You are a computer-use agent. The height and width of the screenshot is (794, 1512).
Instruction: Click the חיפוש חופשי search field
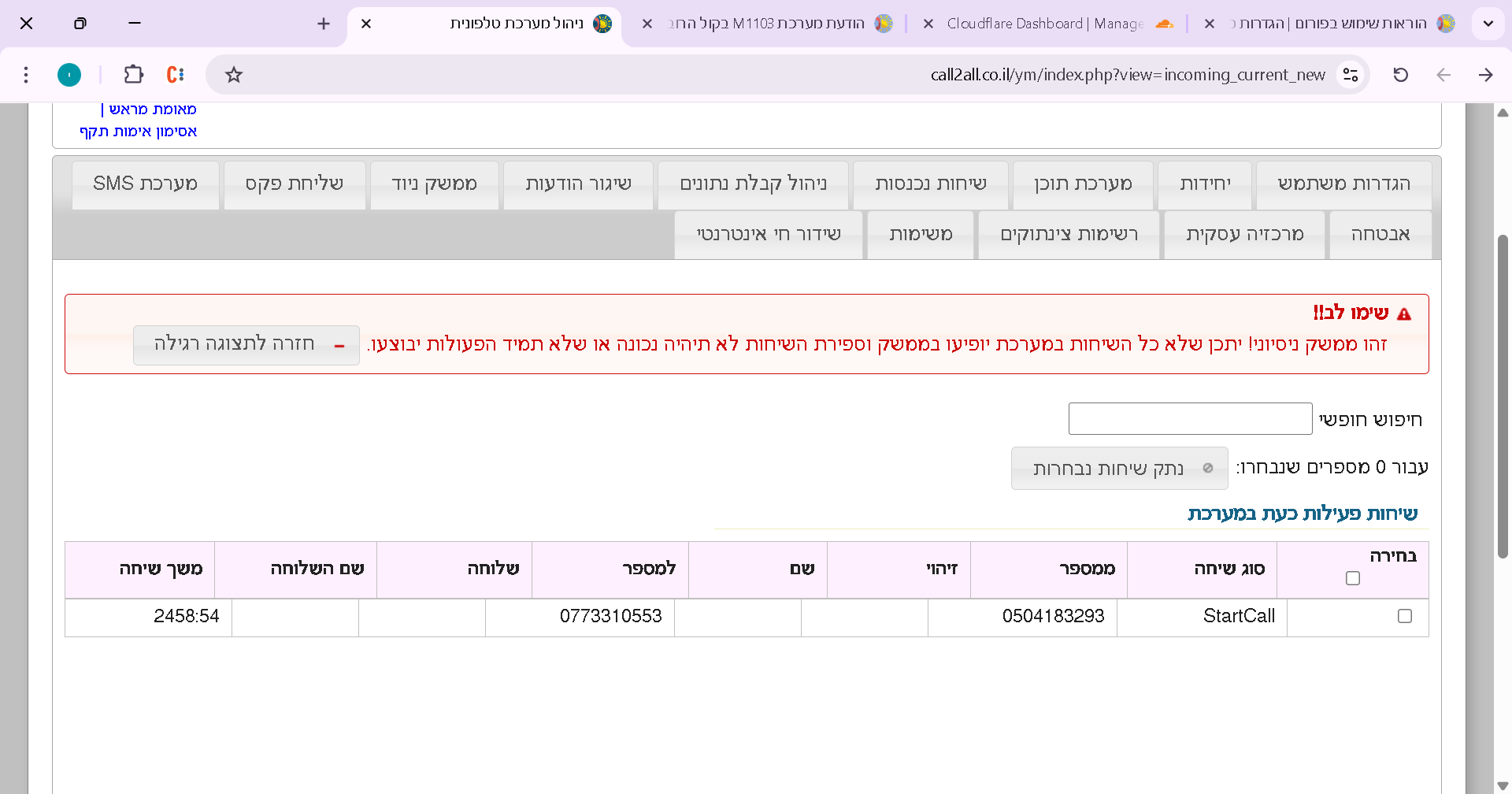[x=1190, y=419]
